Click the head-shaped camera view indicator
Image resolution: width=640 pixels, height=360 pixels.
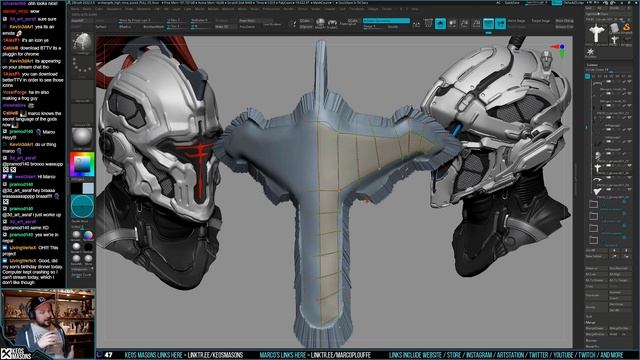tap(547, 60)
